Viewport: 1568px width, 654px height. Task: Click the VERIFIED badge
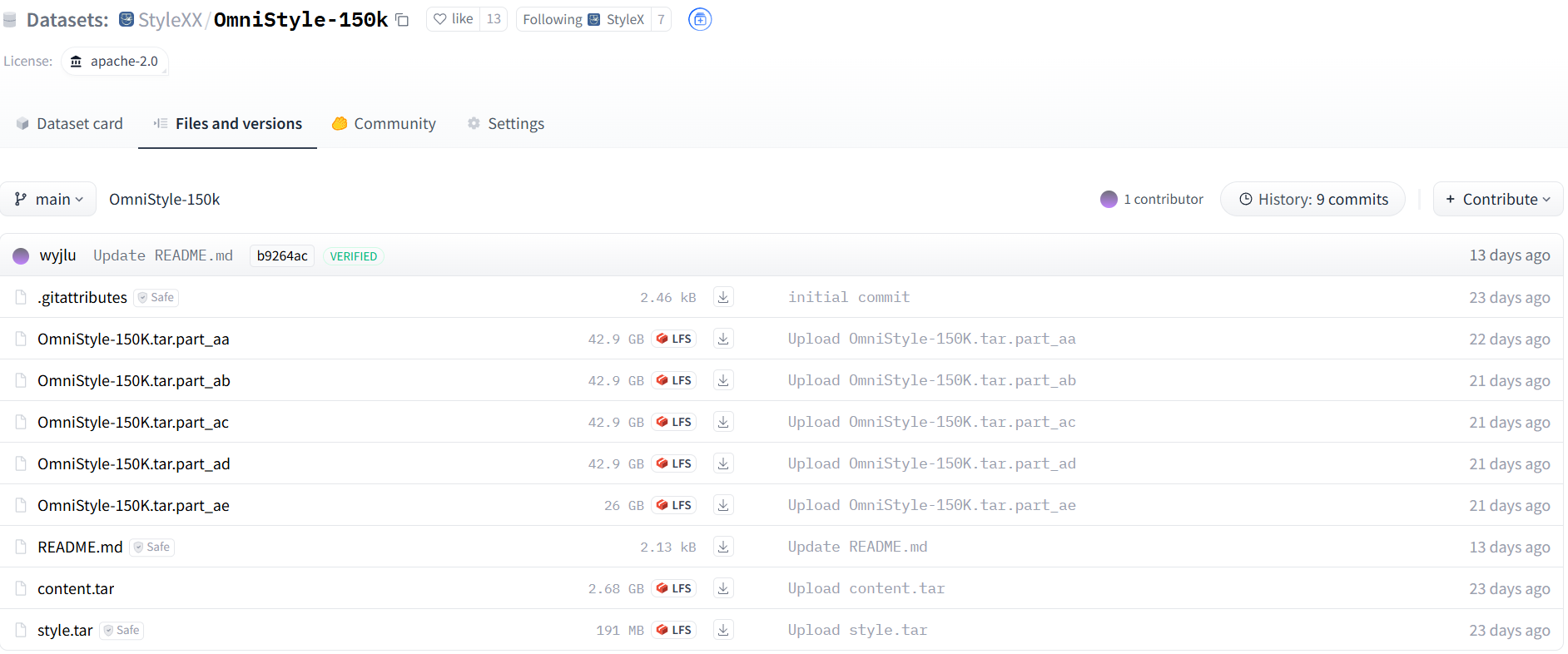coord(353,256)
